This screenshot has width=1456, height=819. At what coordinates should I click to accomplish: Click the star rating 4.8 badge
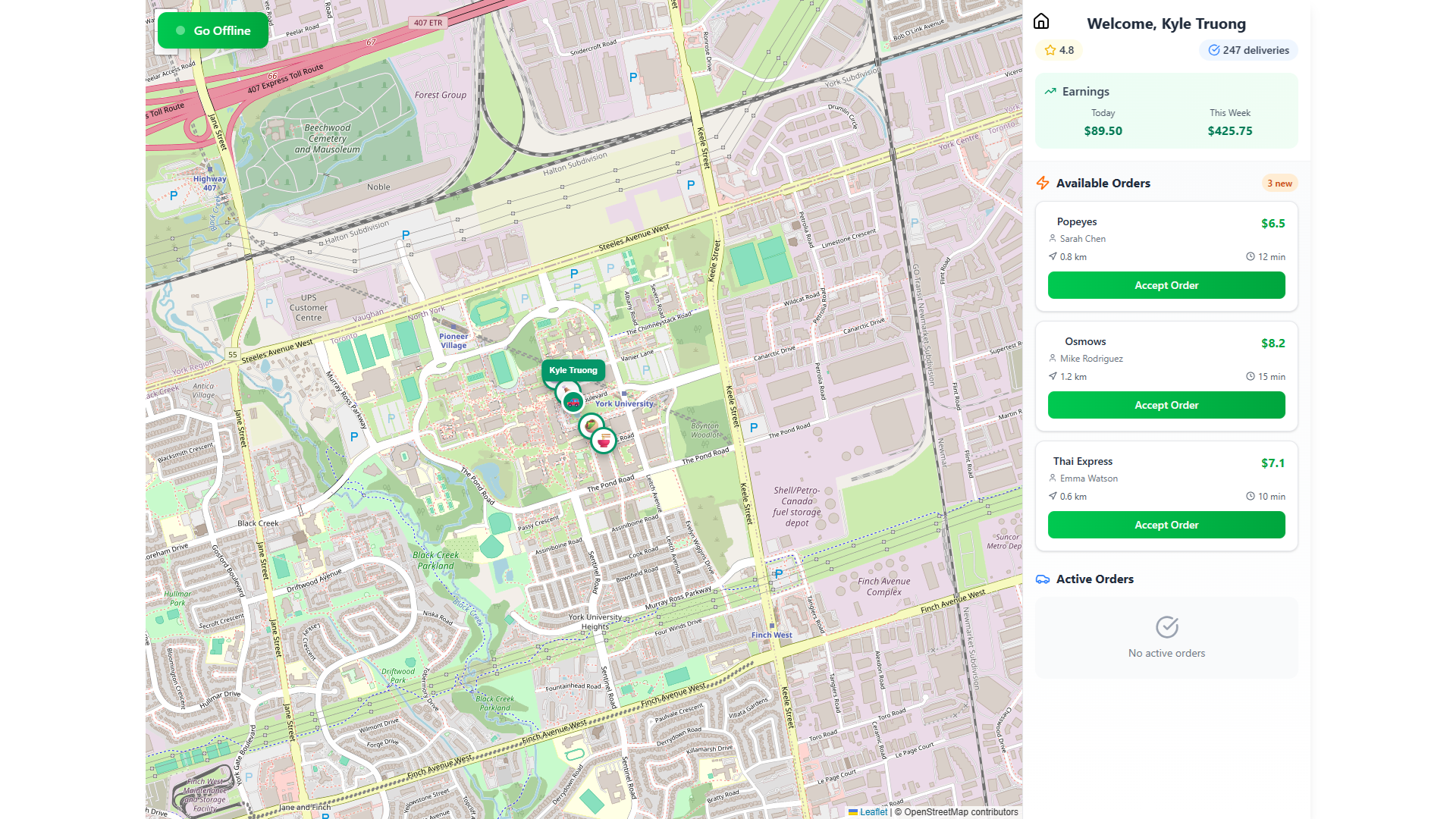coord(1059,50)
